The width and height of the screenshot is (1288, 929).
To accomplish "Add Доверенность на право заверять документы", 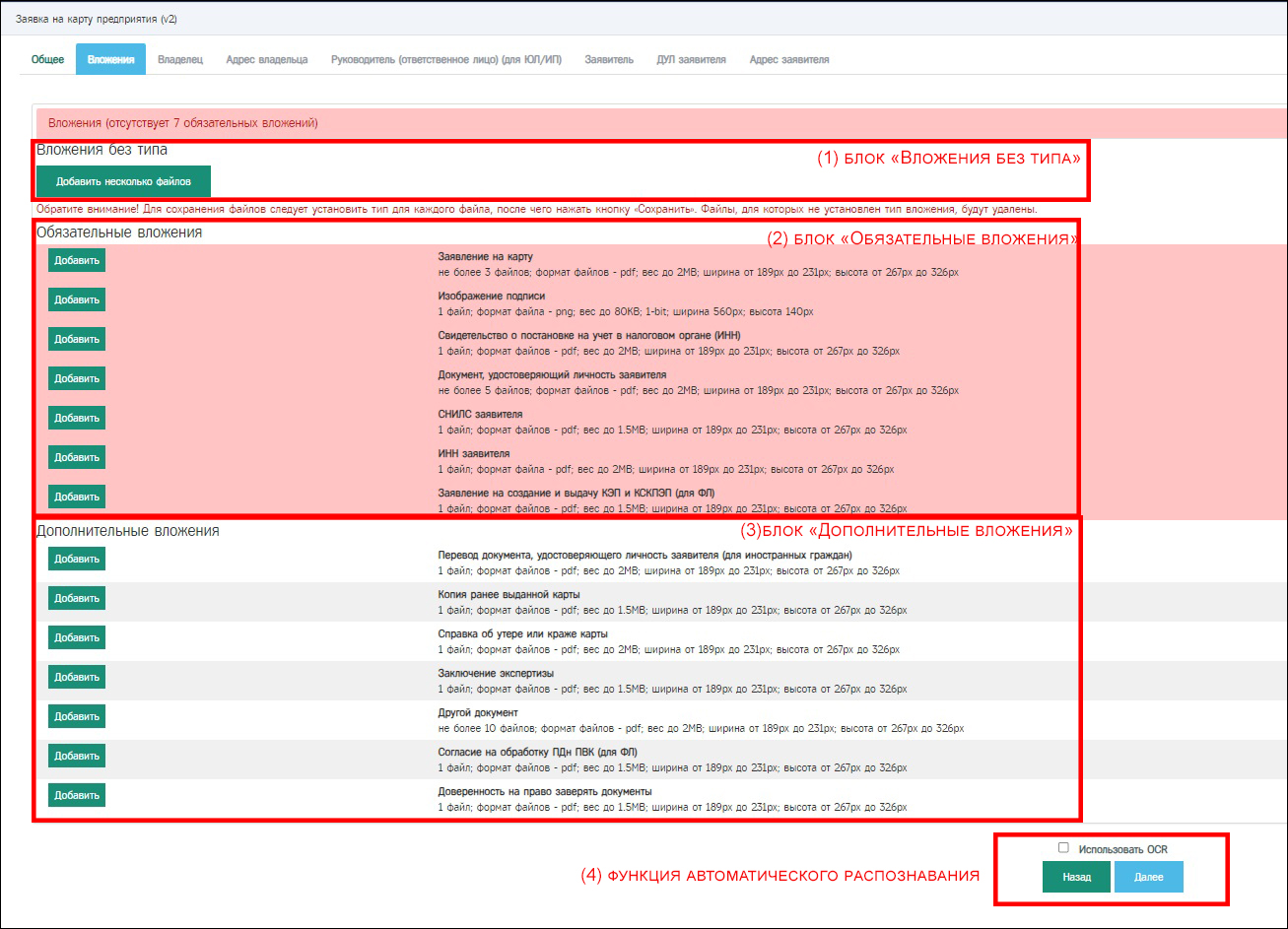I will (x=77, y=795).
